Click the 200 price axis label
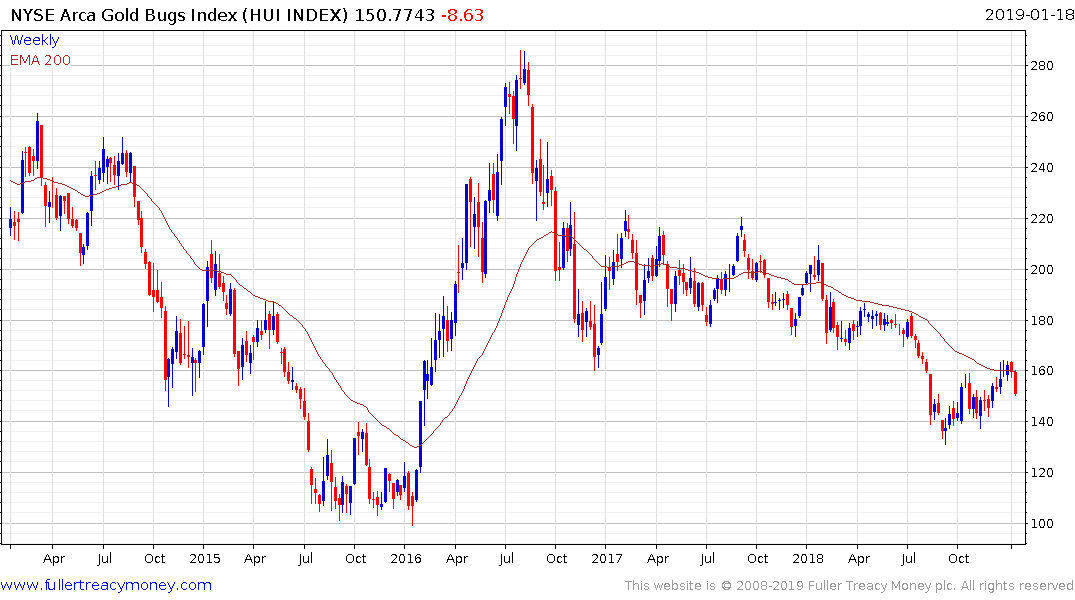Screen dimensions: 1075x600 point(1041,269)
